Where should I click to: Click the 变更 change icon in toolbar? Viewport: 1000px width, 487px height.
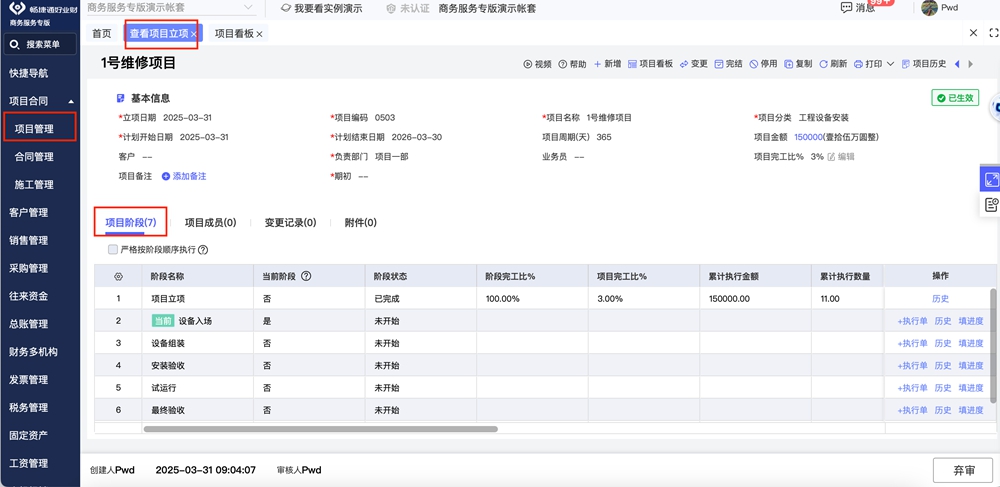pos(684,64)
